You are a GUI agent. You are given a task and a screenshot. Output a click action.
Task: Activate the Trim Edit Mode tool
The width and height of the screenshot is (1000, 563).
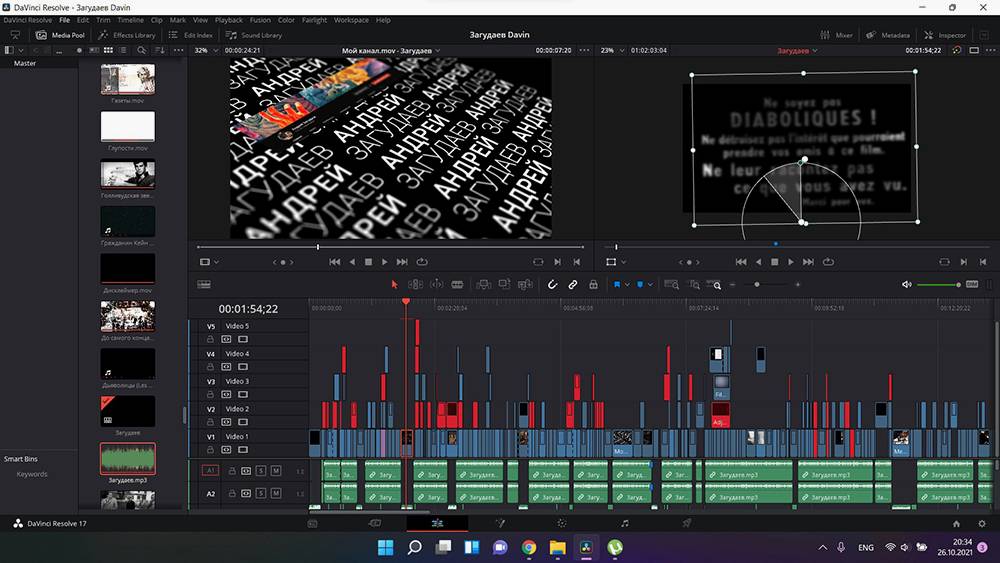pos(415,284)
